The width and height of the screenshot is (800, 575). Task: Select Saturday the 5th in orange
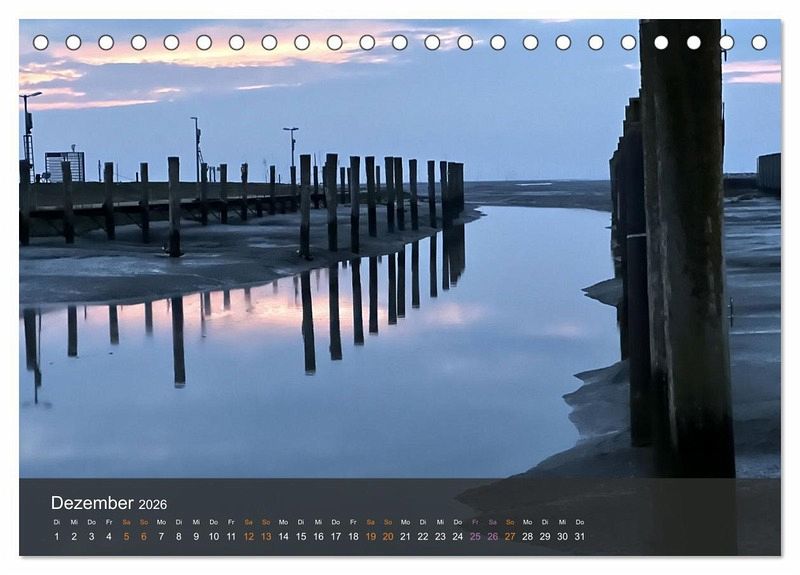point(126,537)
